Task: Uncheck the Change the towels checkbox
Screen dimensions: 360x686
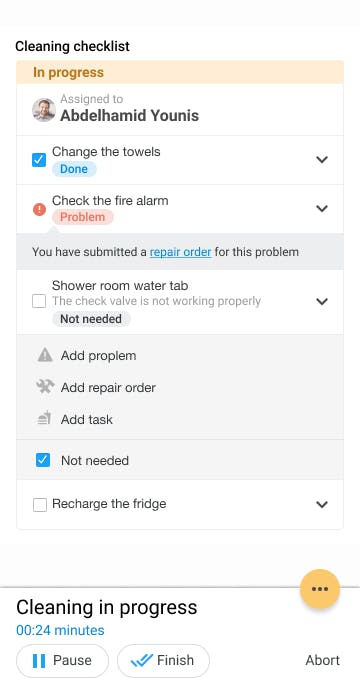Action: tap(39, 160)
